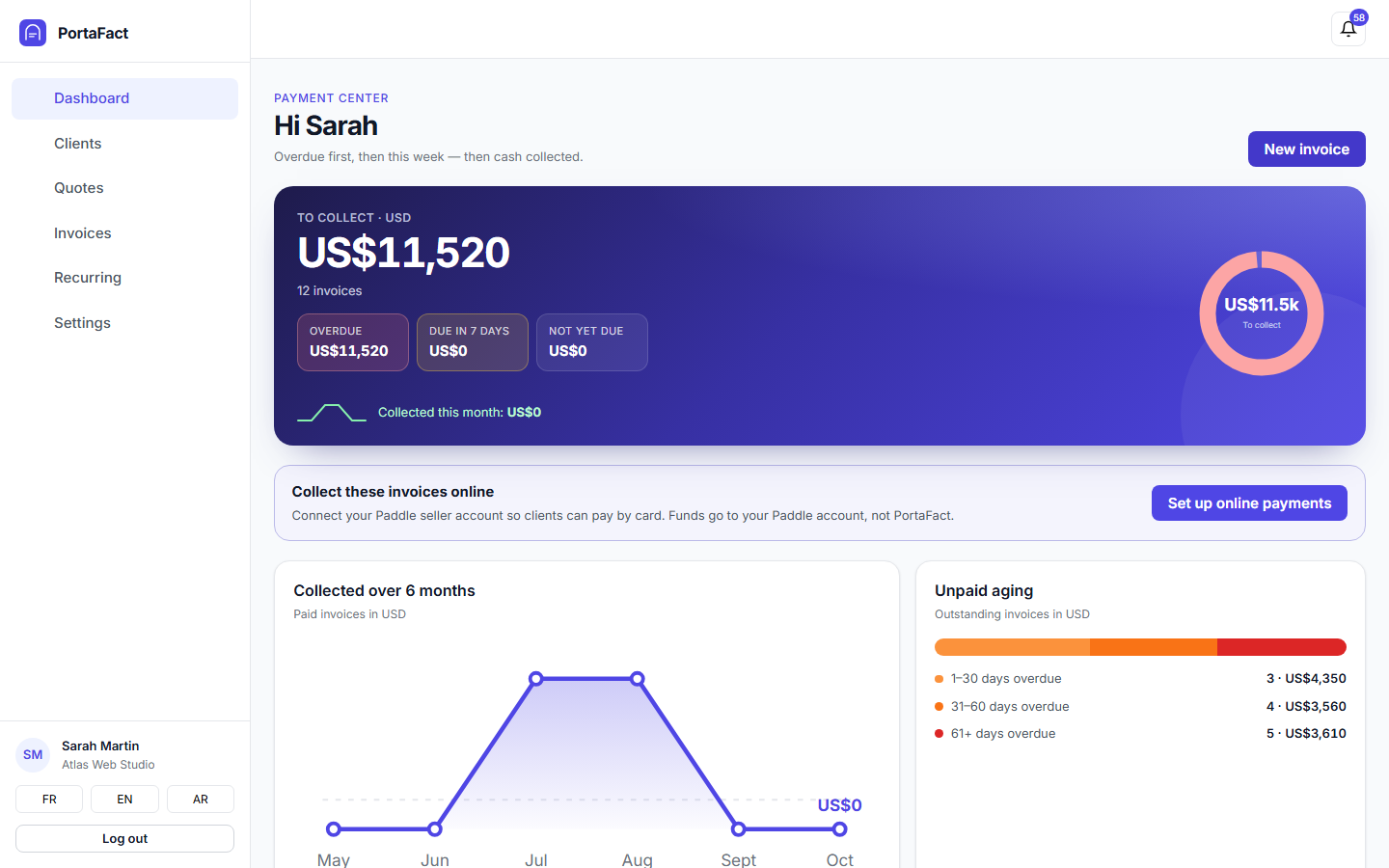Click the SM user avatar
Viewport: 1389px width, 868px height.
(x=33, y=755)
